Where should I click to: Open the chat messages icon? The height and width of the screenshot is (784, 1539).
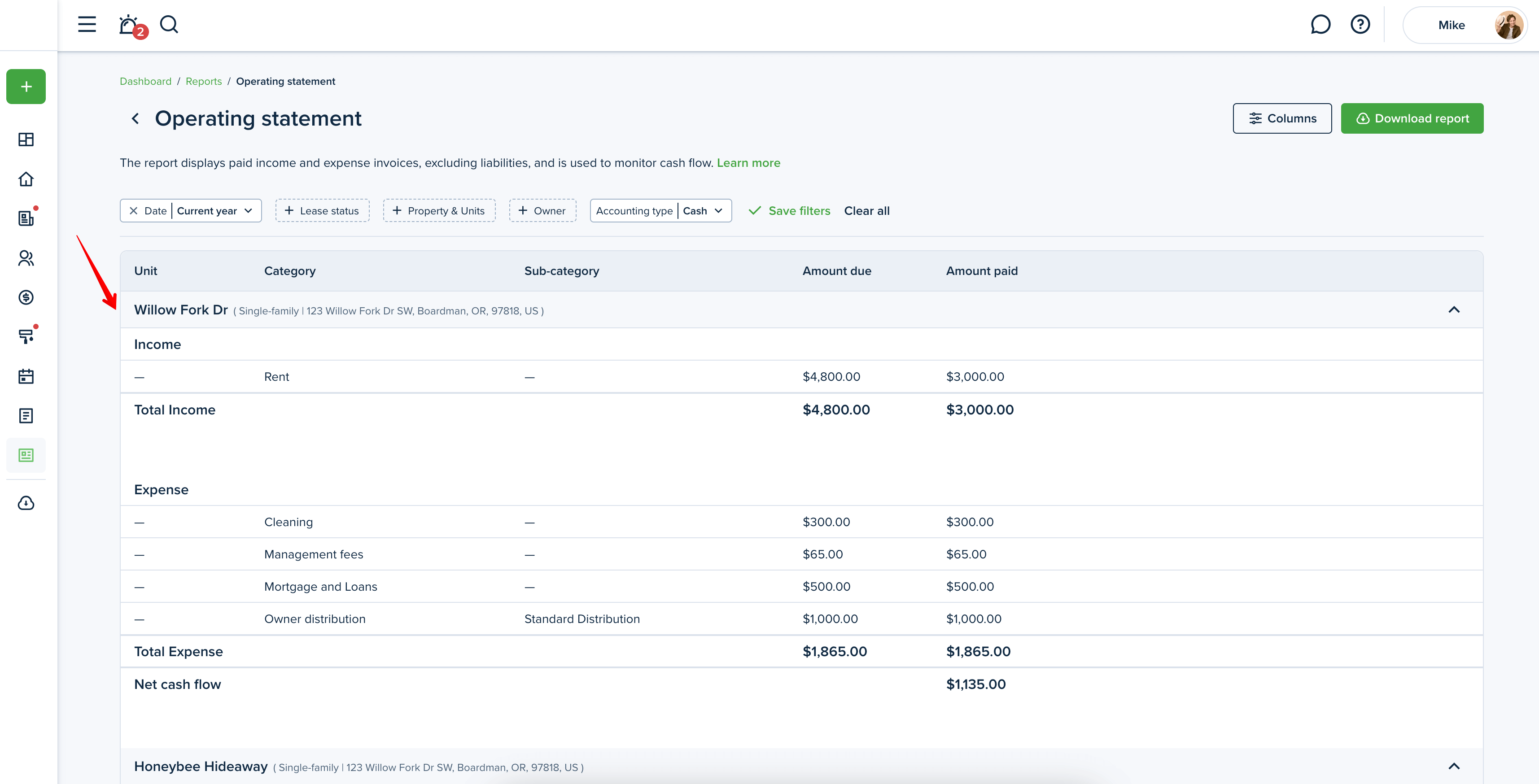[x=1320, y=25]
